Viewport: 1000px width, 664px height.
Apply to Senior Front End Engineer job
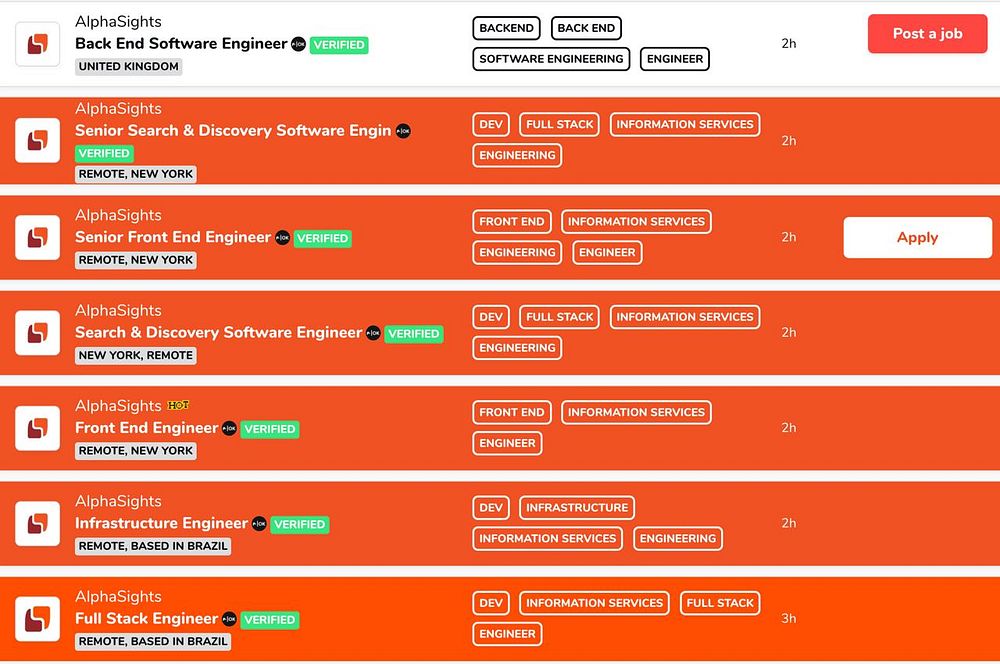point(917,237)
